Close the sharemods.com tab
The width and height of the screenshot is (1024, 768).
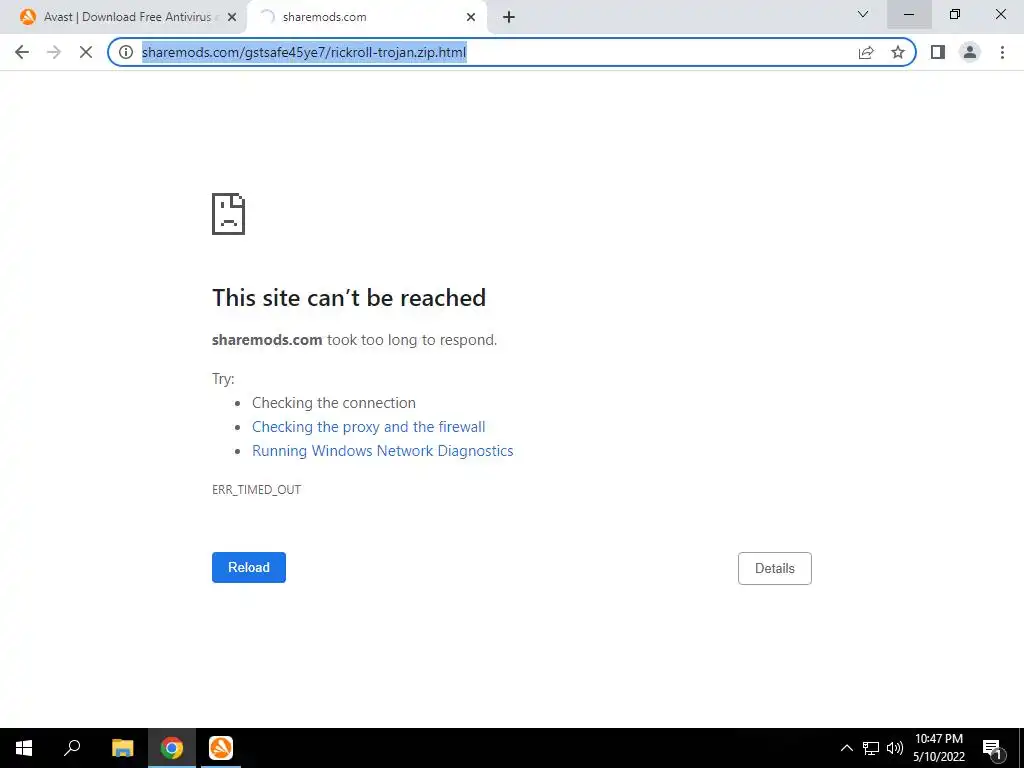coord(471,17)
